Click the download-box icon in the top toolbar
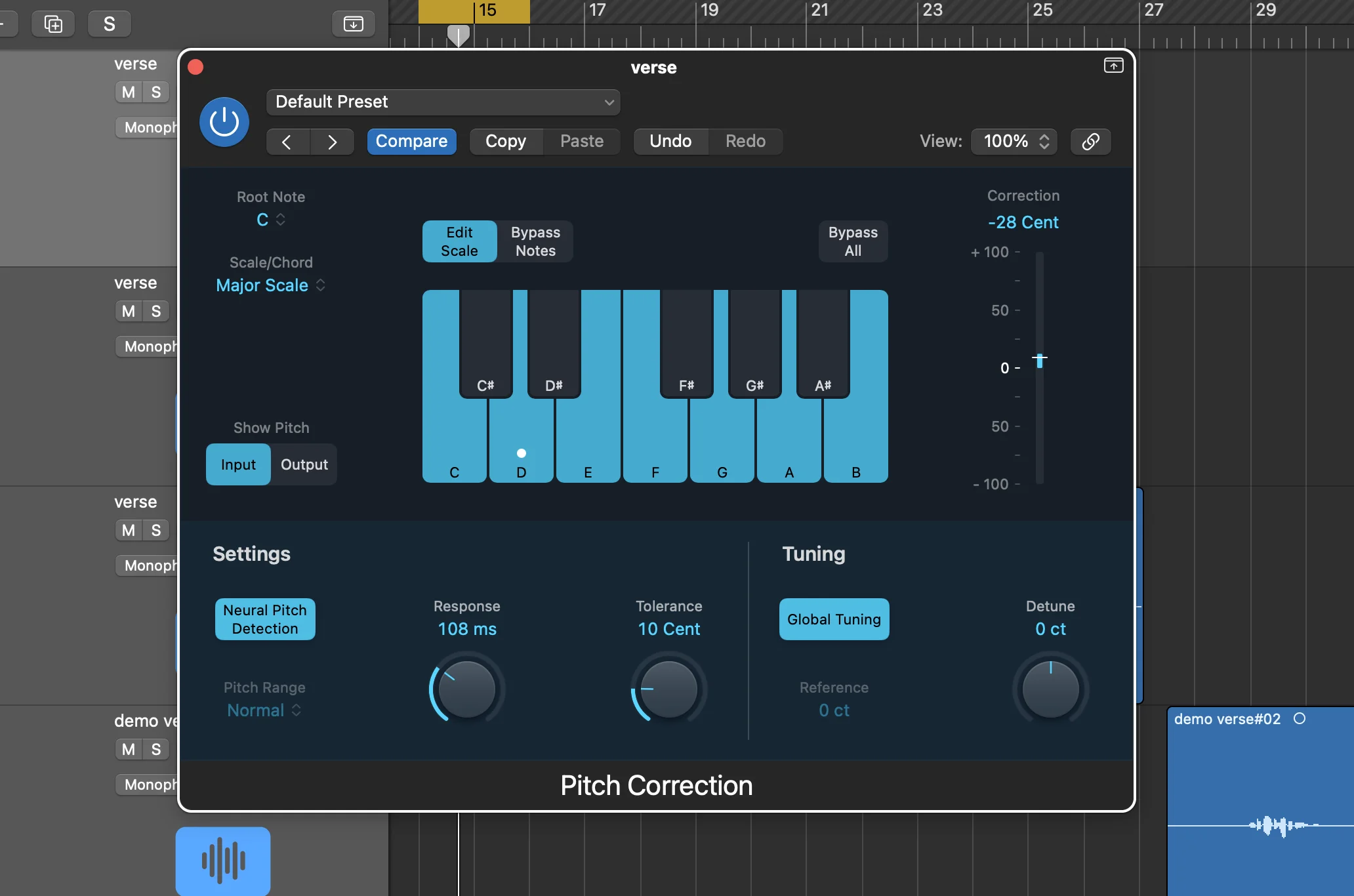 click(x=353, y=24)
